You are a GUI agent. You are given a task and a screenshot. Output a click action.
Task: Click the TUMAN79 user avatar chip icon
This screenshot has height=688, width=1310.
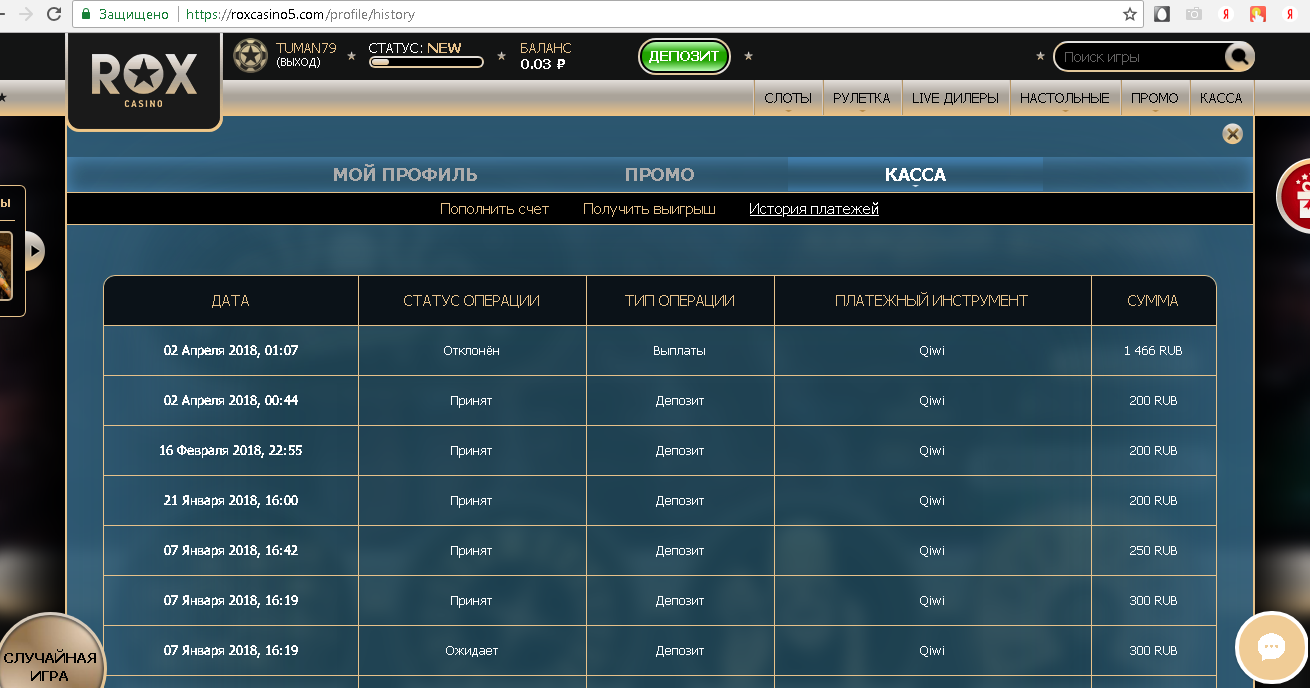[x=250, y=56]
